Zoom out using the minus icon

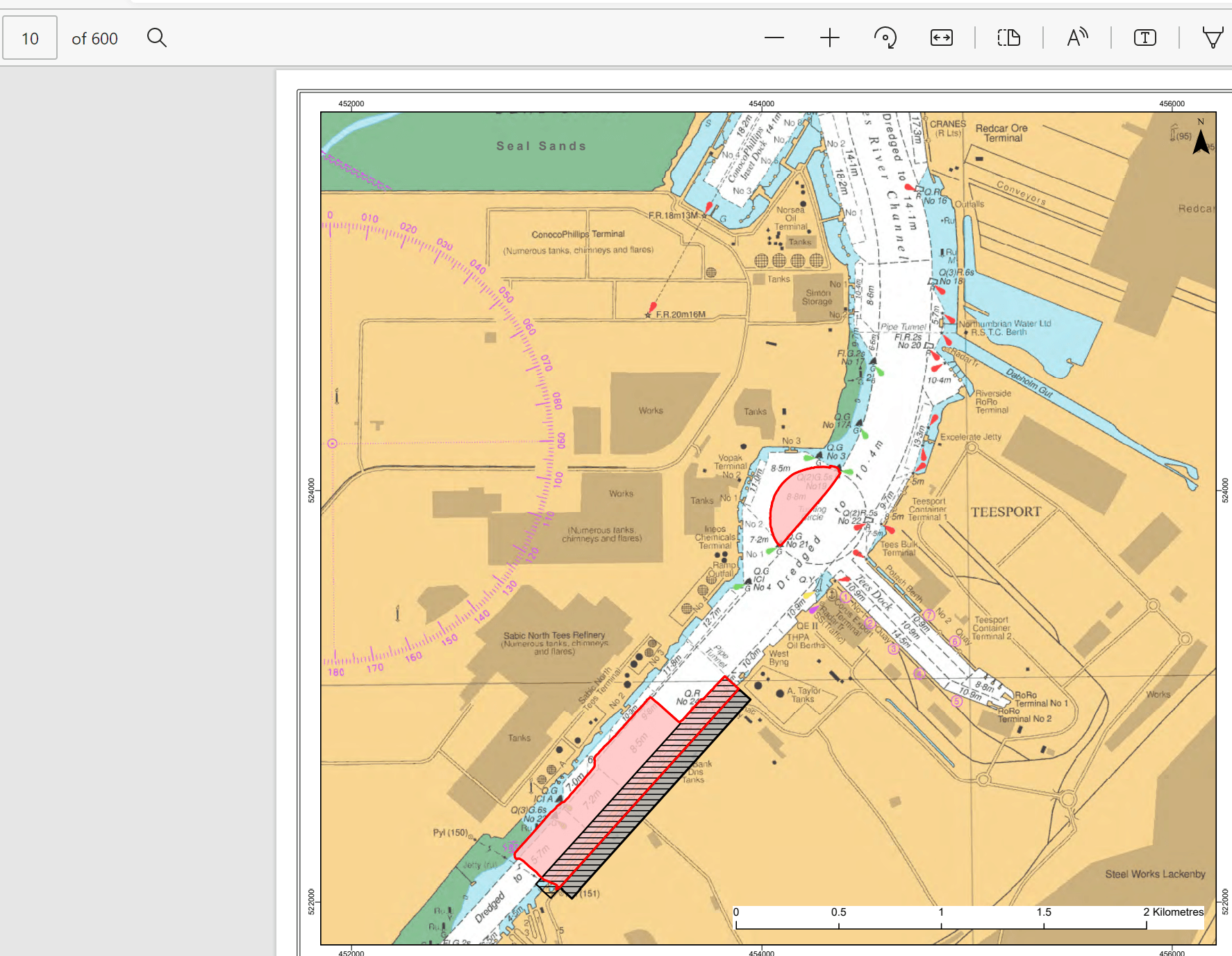(774, 38)
